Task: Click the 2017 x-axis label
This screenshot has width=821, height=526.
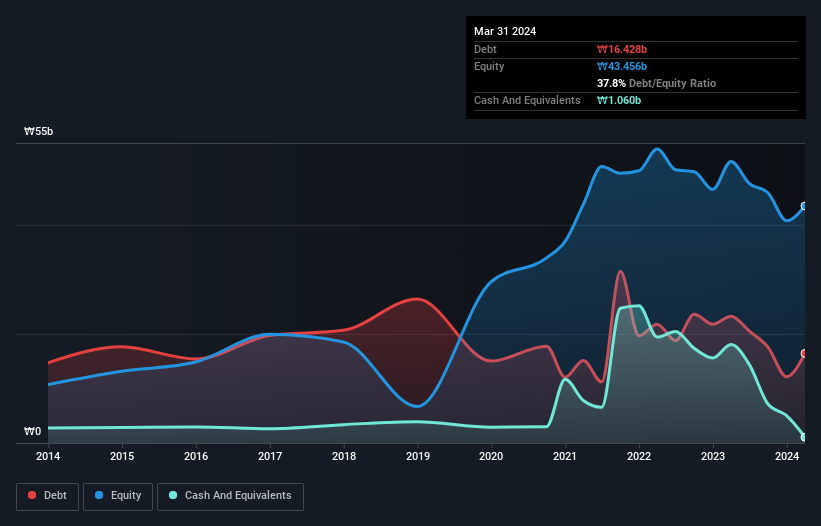Action: click(x=270, y=456)
